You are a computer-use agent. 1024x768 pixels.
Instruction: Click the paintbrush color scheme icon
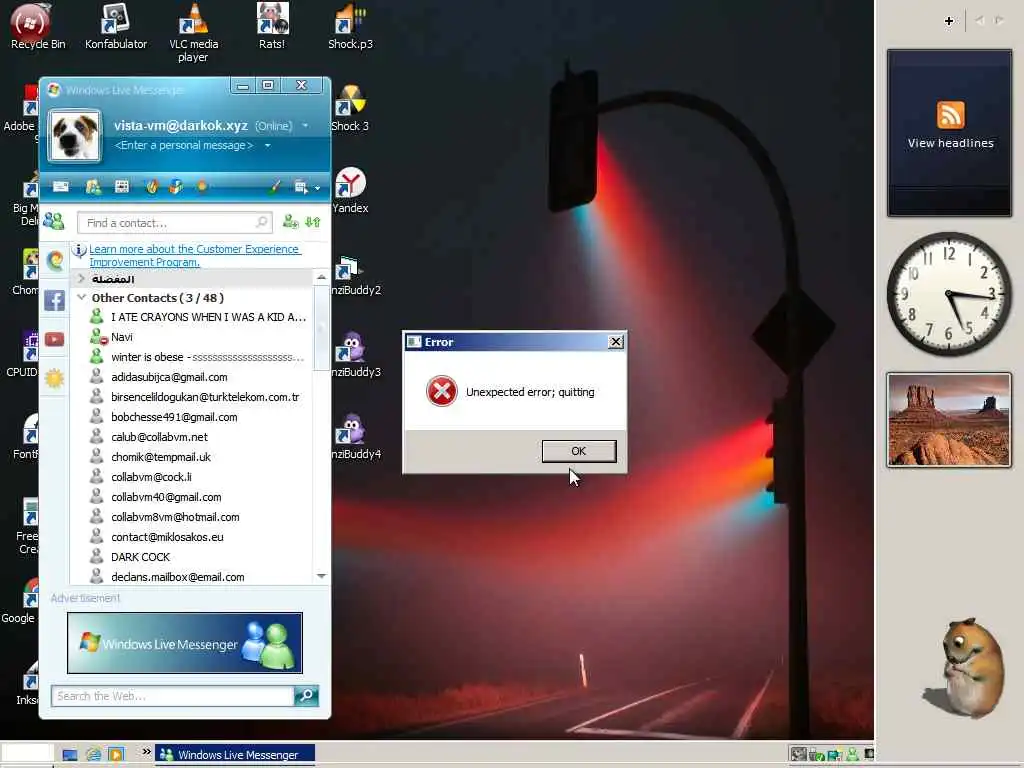[x=275, y=187]
